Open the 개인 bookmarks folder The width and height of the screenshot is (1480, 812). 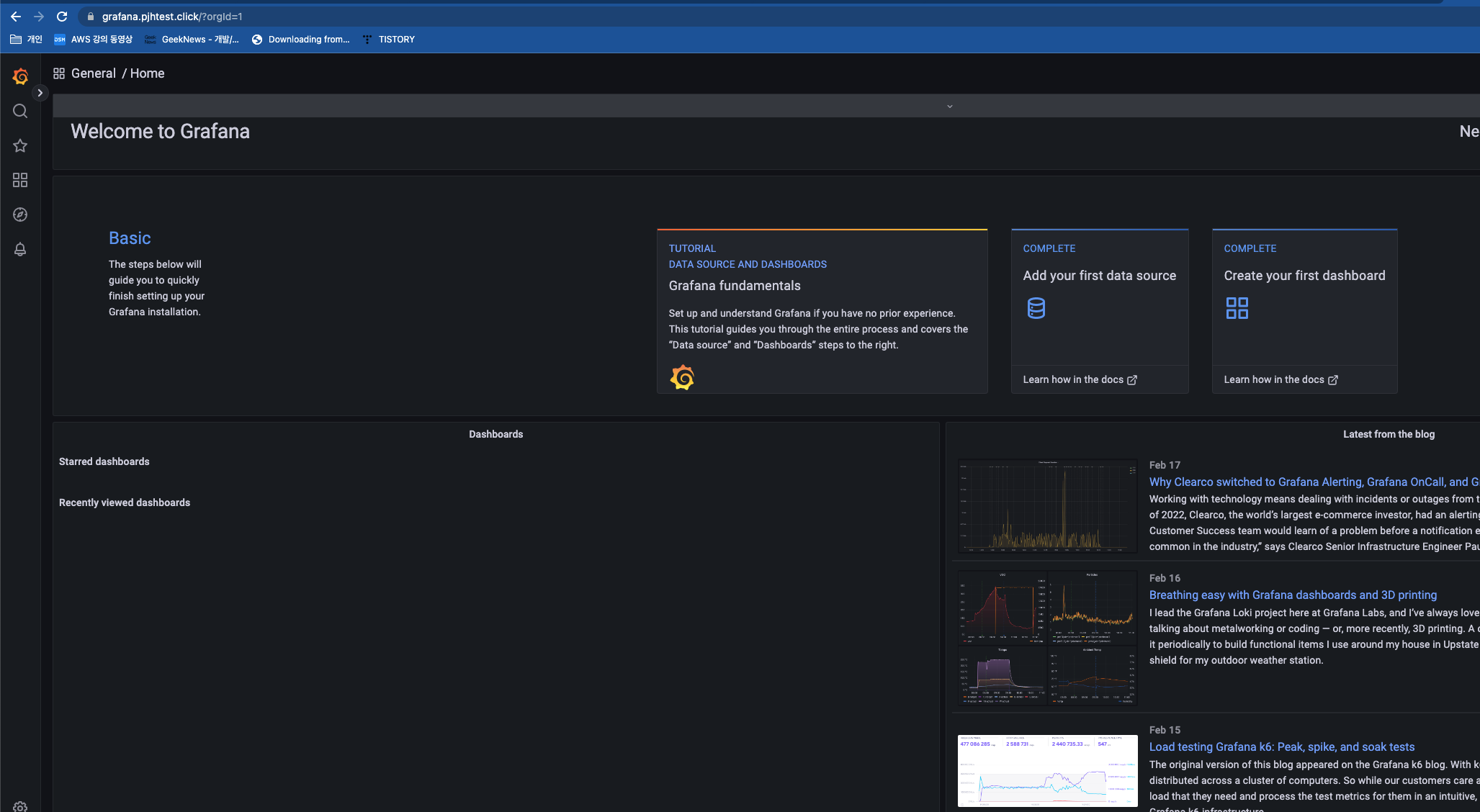point(27,40)
